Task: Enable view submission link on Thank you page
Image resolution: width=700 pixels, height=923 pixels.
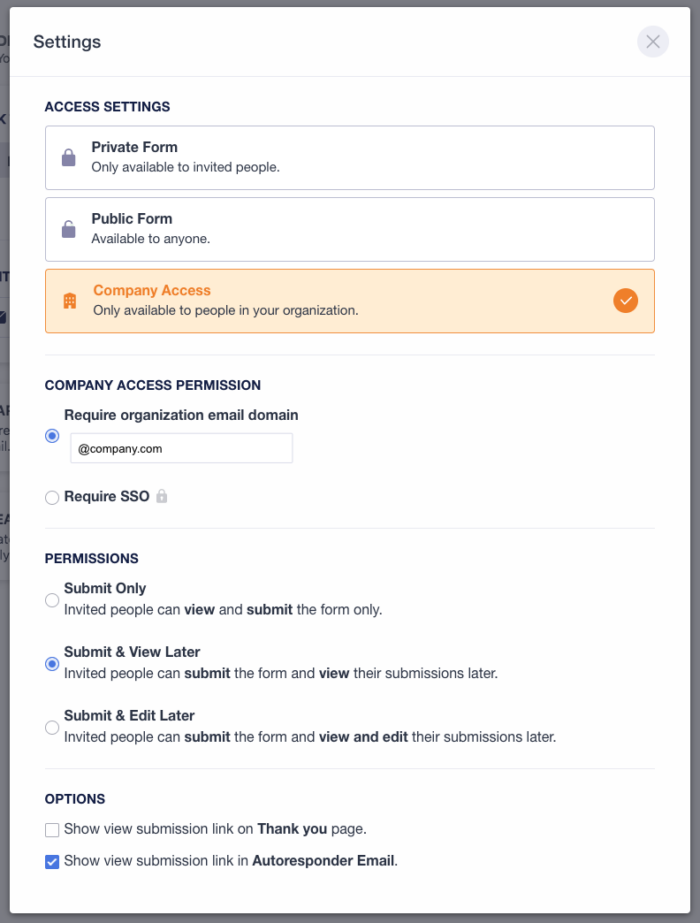Action: [x=52, y=829]
